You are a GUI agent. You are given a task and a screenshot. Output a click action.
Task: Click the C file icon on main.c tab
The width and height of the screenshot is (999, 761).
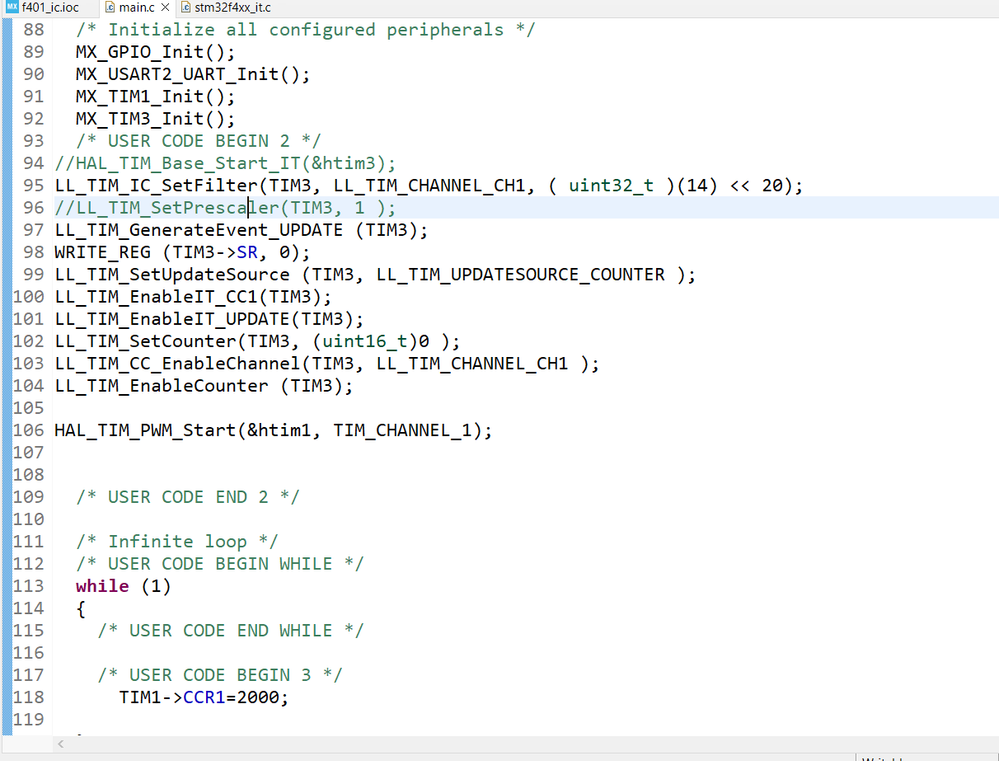pyautogui.click(x=110, y=7)
